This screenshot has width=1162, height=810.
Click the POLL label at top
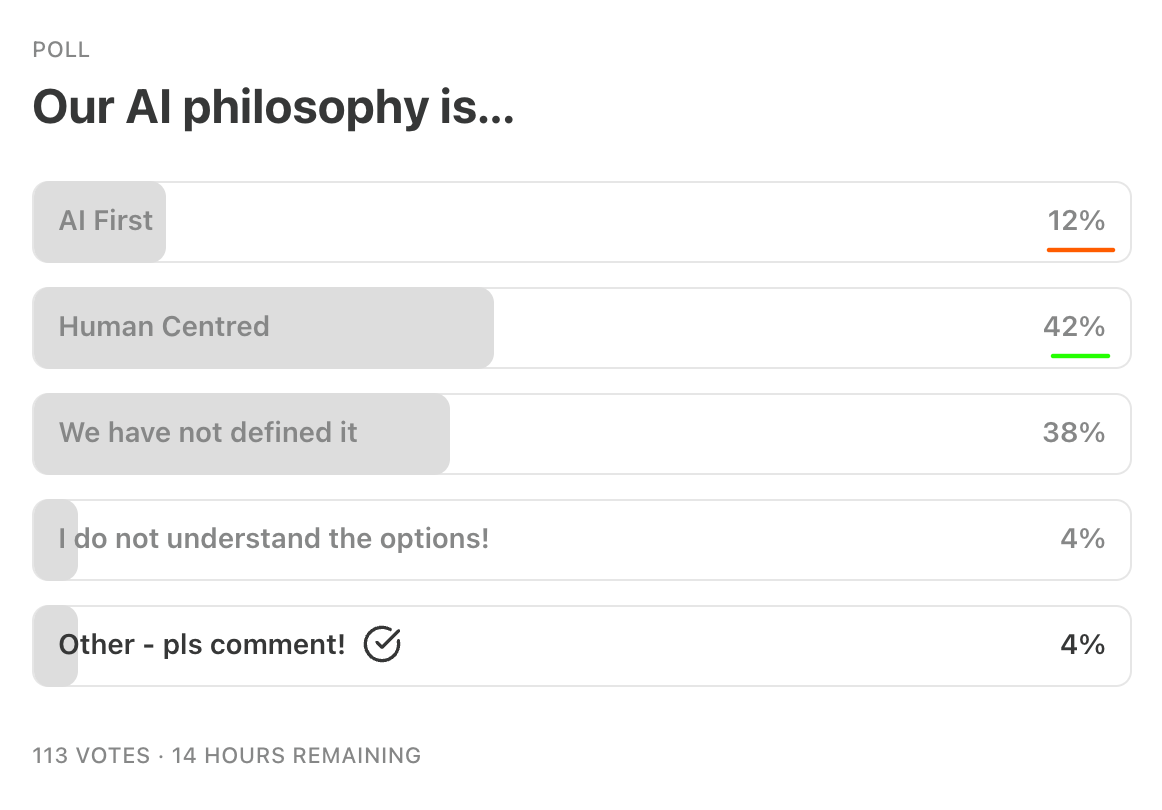(61, 50)
